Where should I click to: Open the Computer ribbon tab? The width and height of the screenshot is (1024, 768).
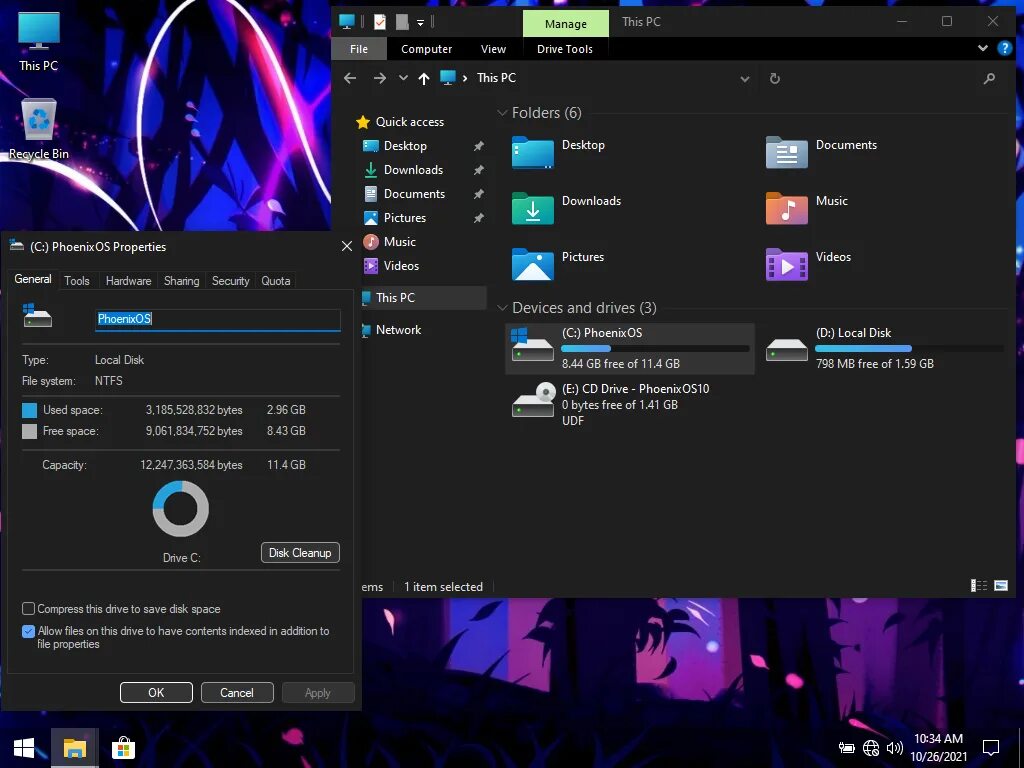click(426, 49)
